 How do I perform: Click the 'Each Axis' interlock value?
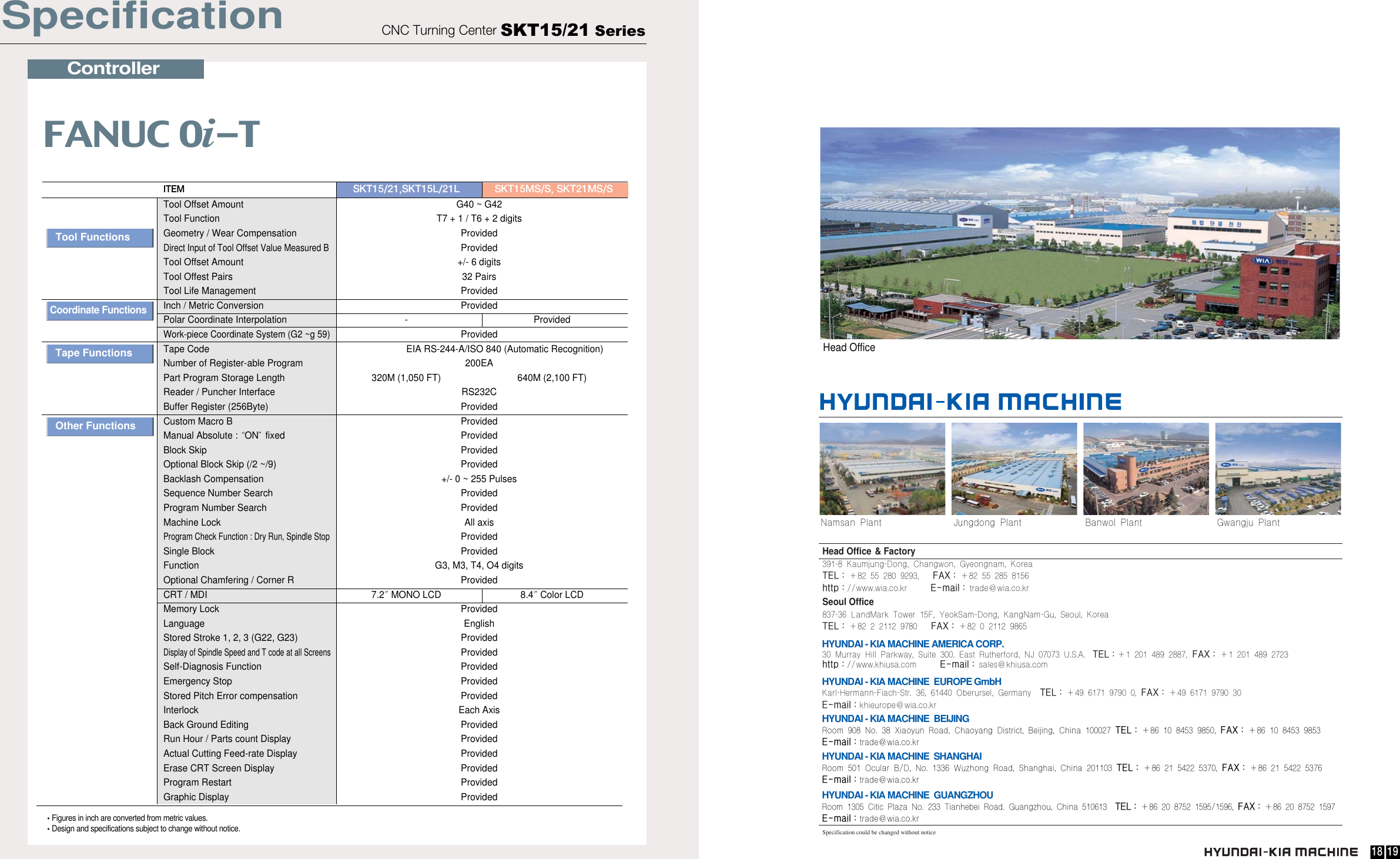point(479,710)
